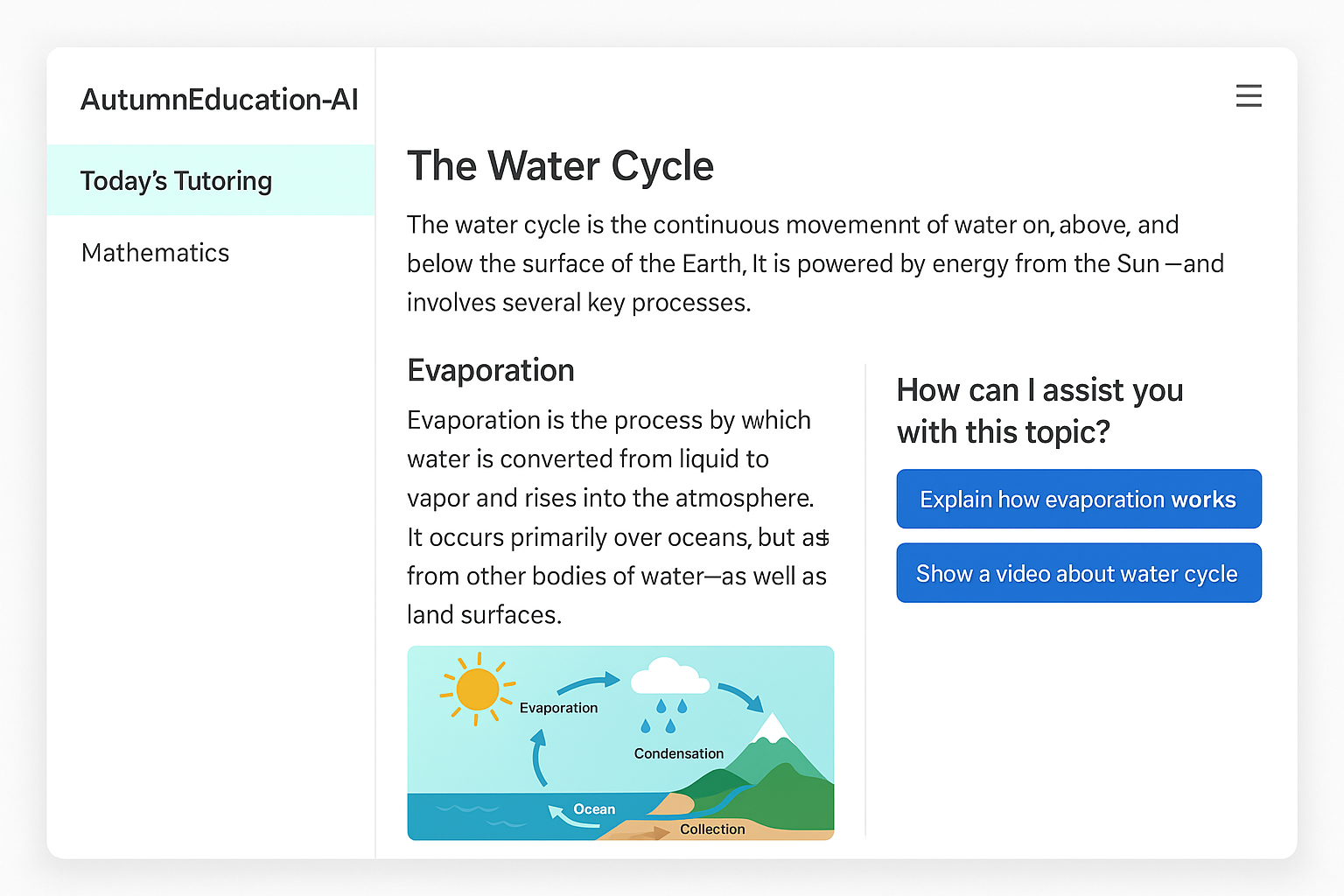Click the sun icon in the diagram
1344x896 pixels.
[477, 689]
